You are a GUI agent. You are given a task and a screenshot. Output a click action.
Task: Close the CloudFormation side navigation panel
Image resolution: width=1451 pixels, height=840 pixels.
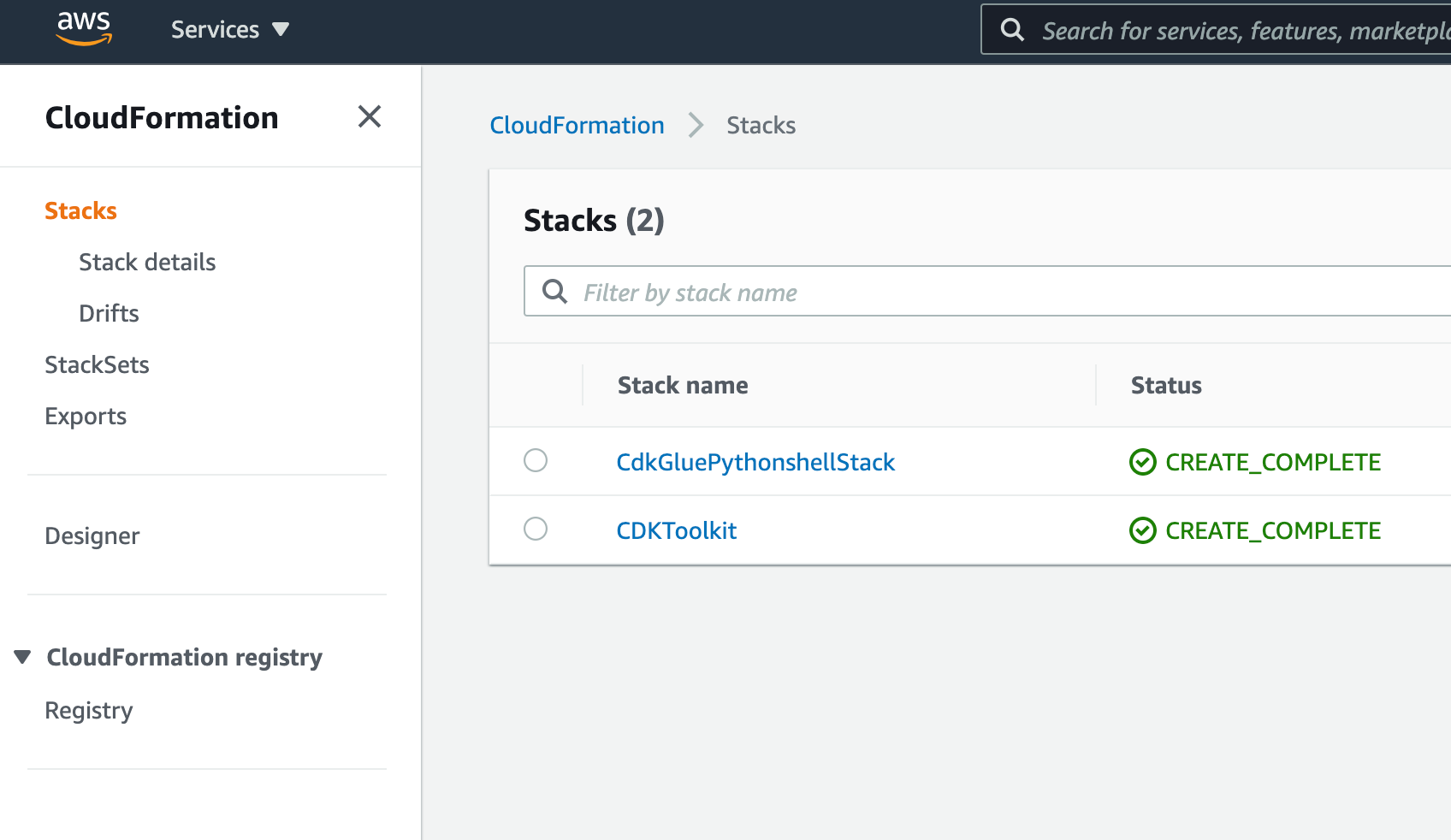370,116
